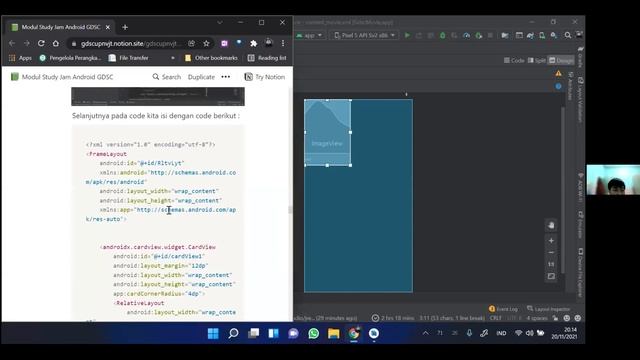Open the Reading list

tap(267, 58)
